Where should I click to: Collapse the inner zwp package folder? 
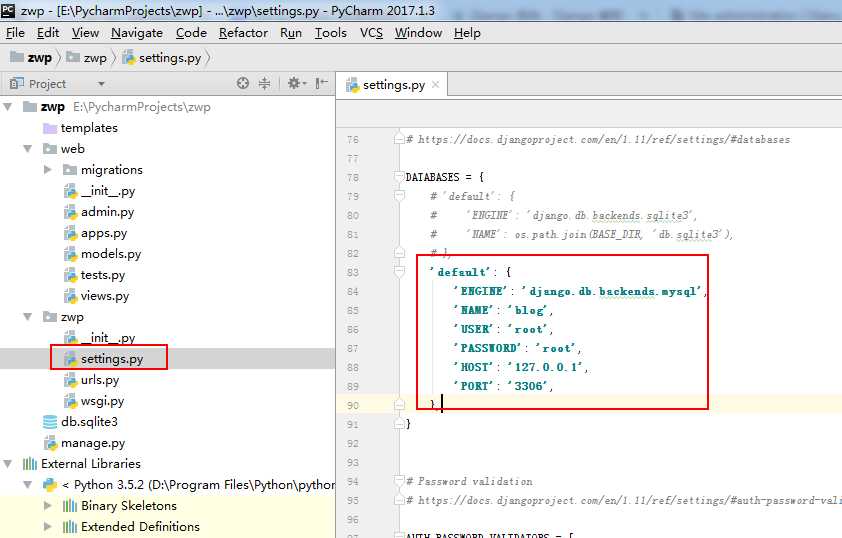27,317
